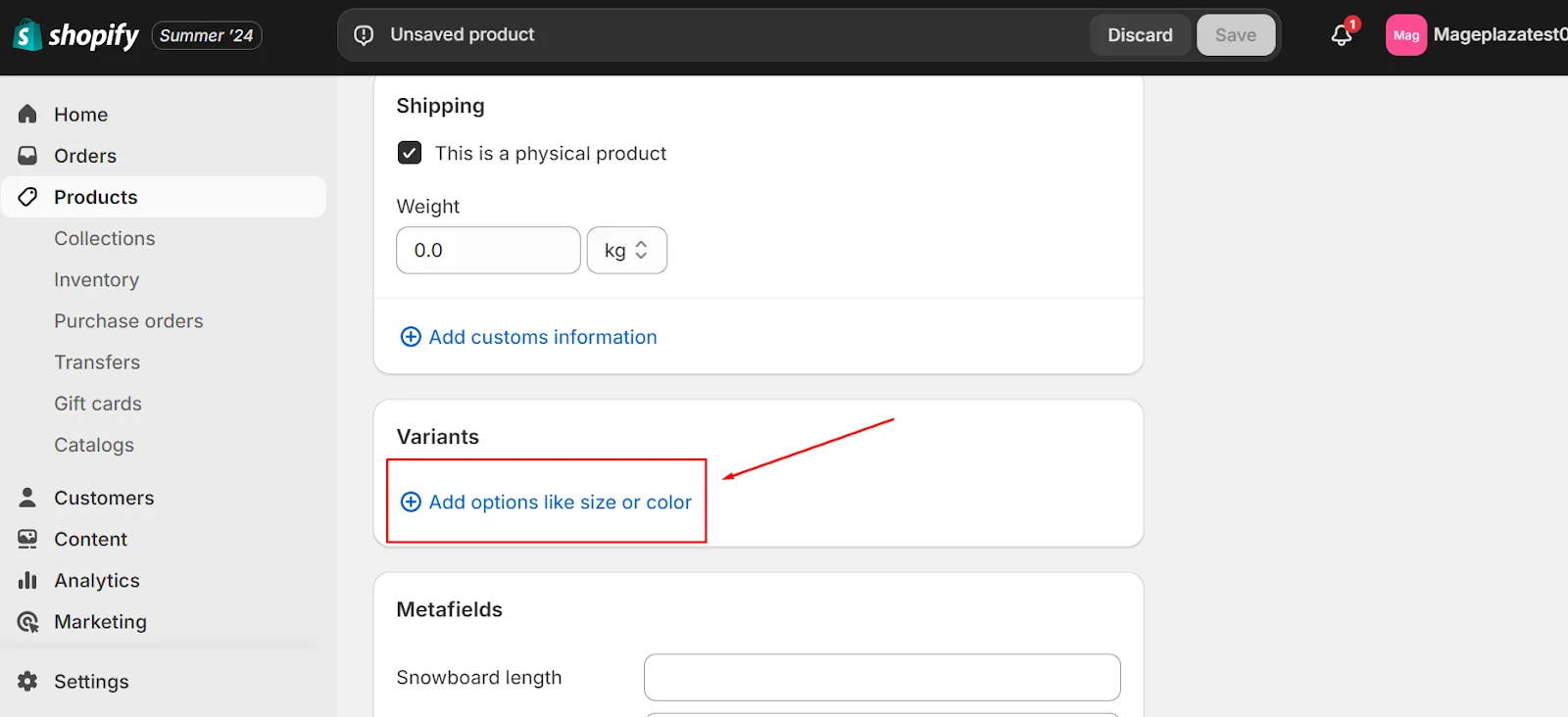Click the Analytics bar chart icon

[27, 580]
